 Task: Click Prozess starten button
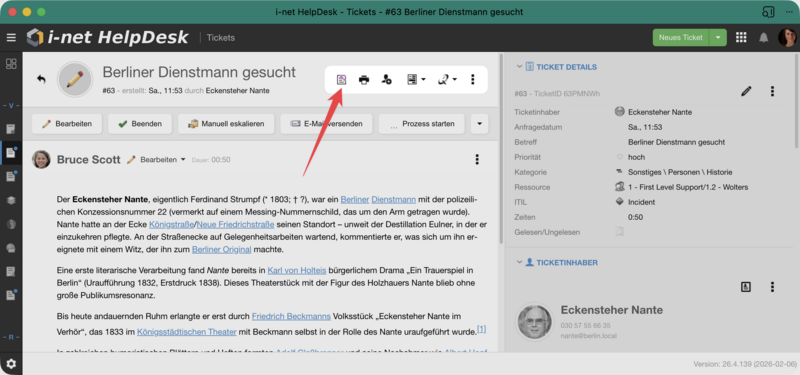tap(422, 123)
